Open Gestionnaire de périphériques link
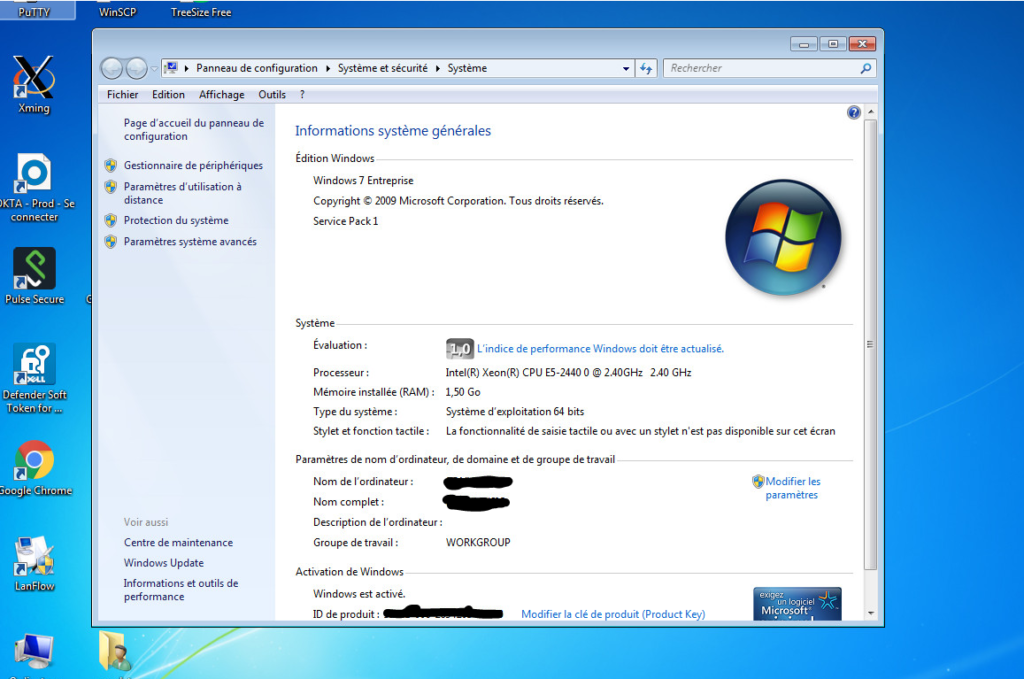 [x=193, y=165]
